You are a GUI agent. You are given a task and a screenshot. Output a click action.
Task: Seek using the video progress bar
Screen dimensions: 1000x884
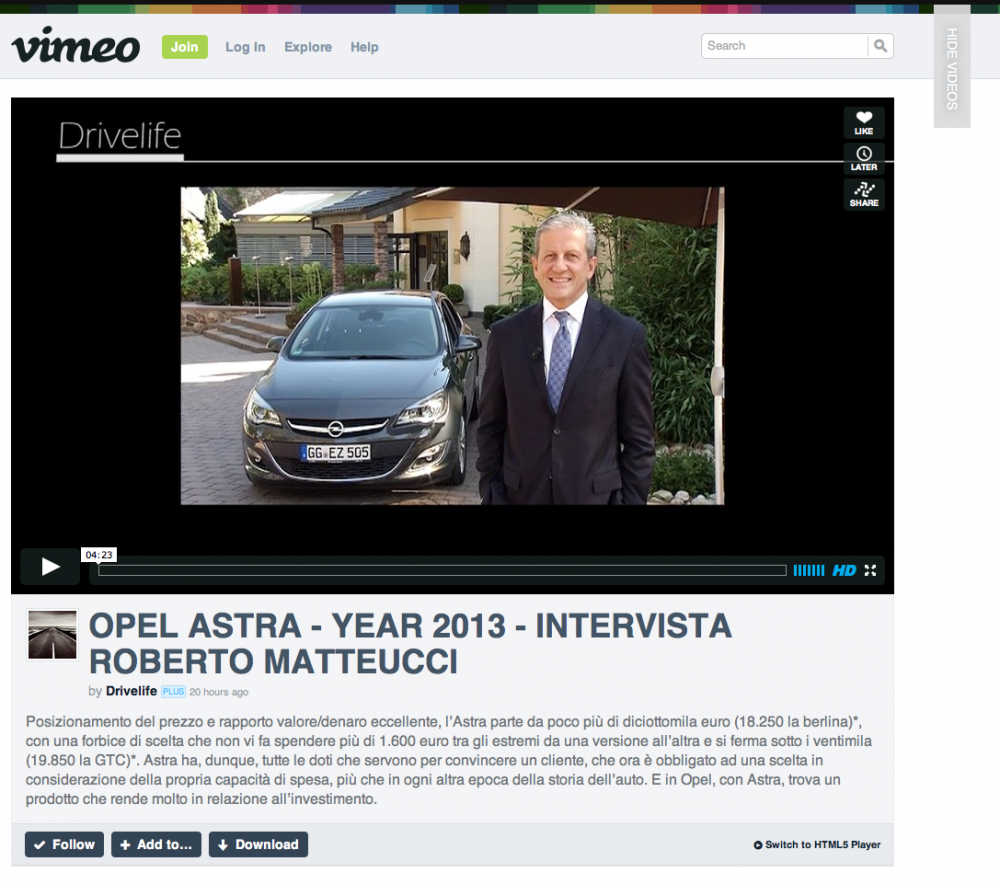pyautogui.click(x=440, y=570)
